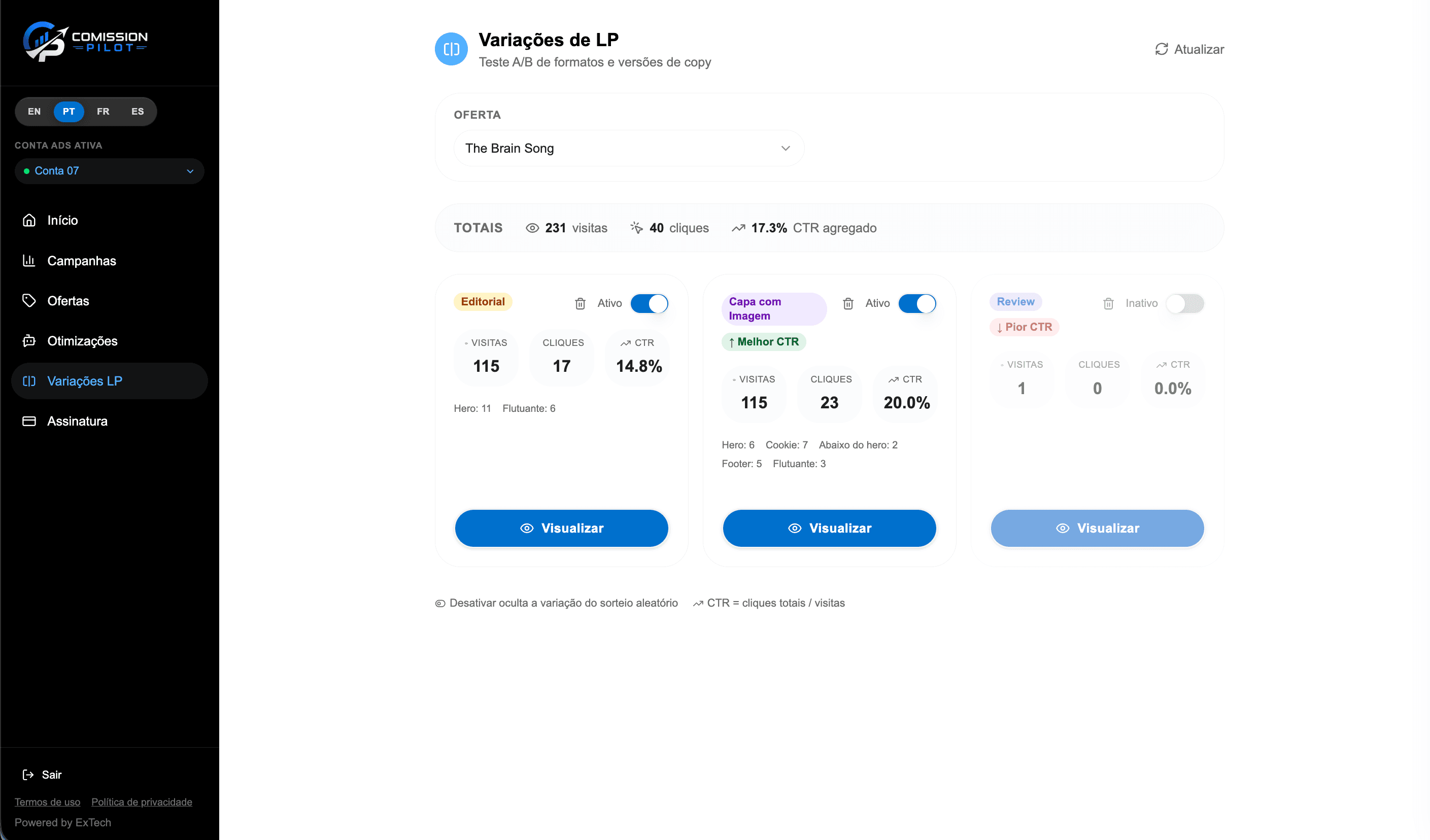Click the Início home icon
1430x840 pixels.
(29, 220)
